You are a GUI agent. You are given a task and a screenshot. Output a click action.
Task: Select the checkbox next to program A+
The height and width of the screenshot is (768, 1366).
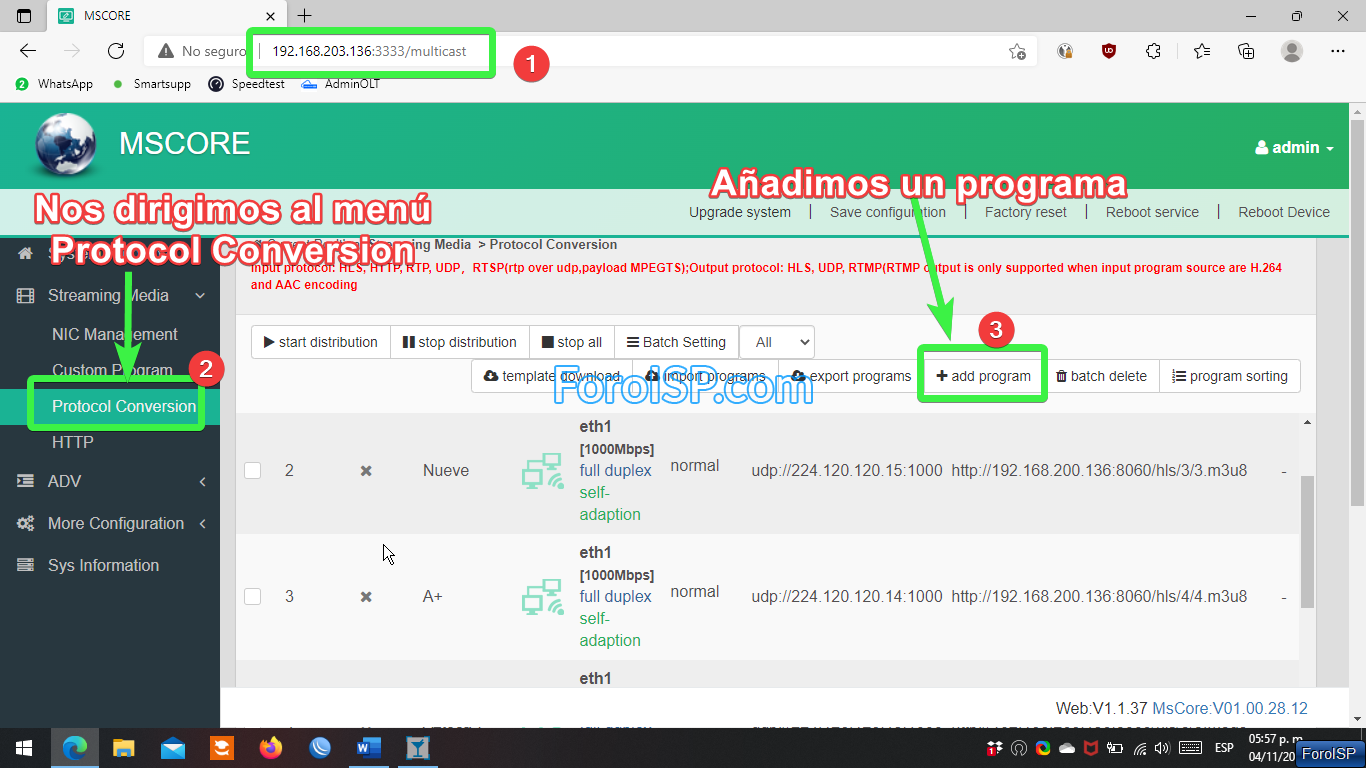(x=252, y=596)
